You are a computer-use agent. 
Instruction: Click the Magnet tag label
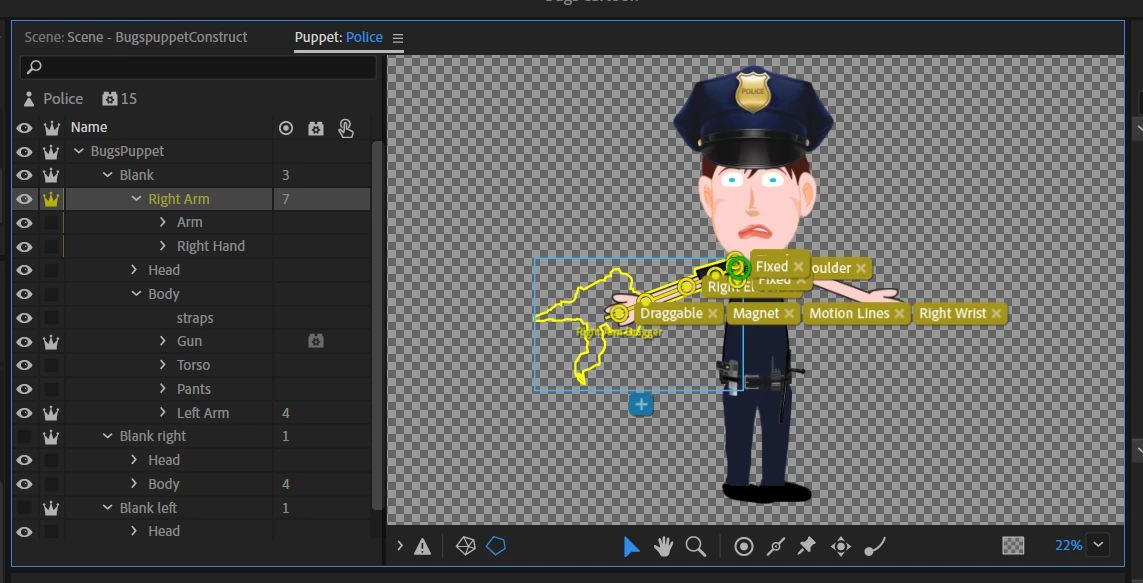pos(755,313)
